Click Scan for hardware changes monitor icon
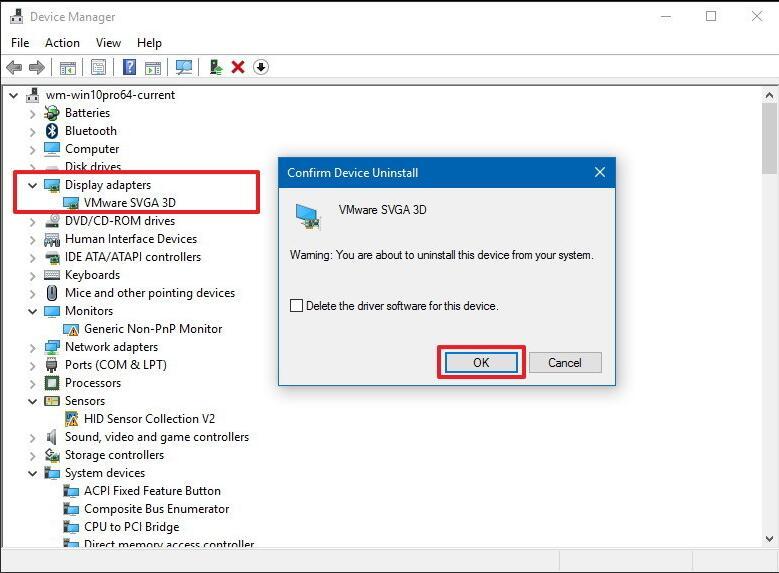Screen dimensions: 779x573 click(184, 67)
